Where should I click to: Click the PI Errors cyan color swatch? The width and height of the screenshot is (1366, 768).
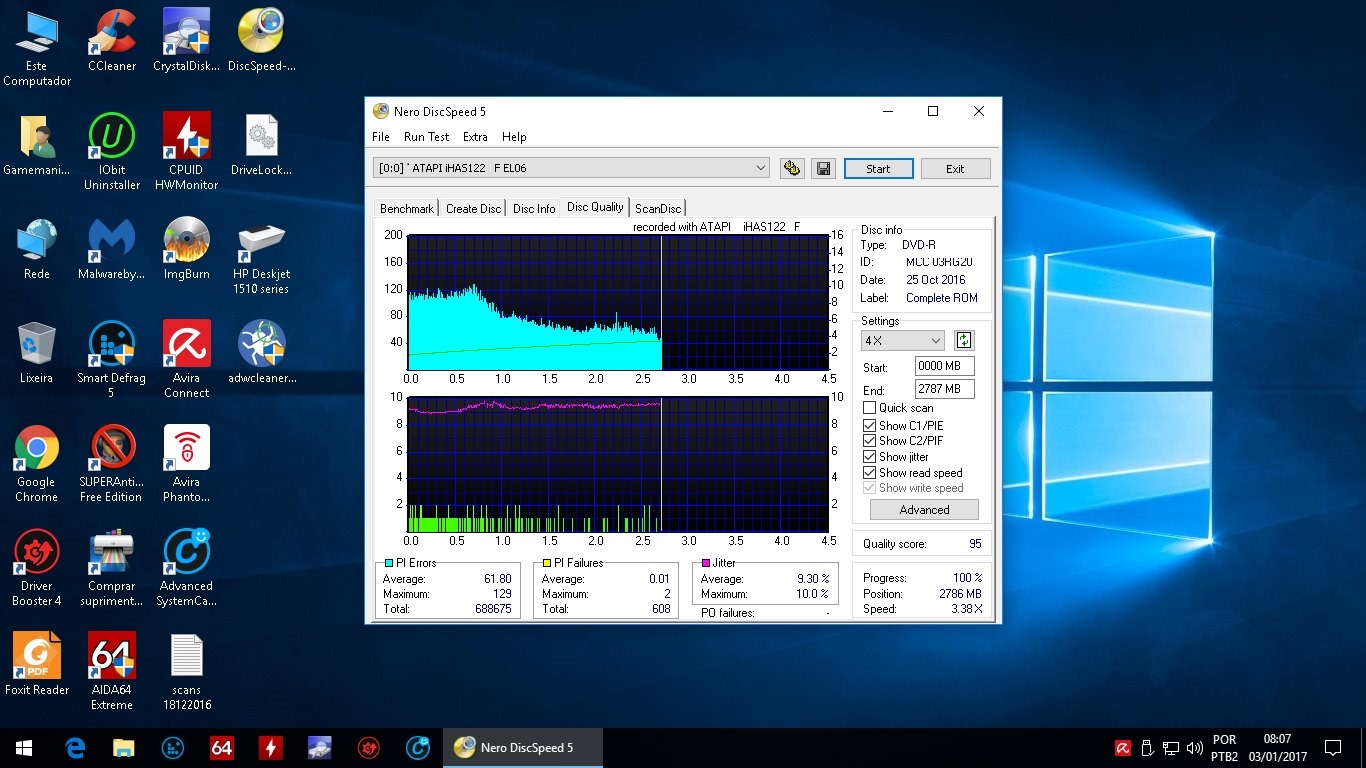coord(389,564)
